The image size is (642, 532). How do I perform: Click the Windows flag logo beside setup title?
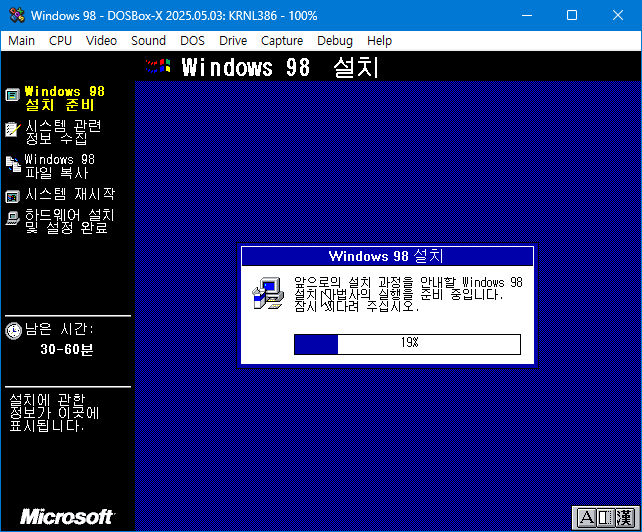[x=158, y=66]
